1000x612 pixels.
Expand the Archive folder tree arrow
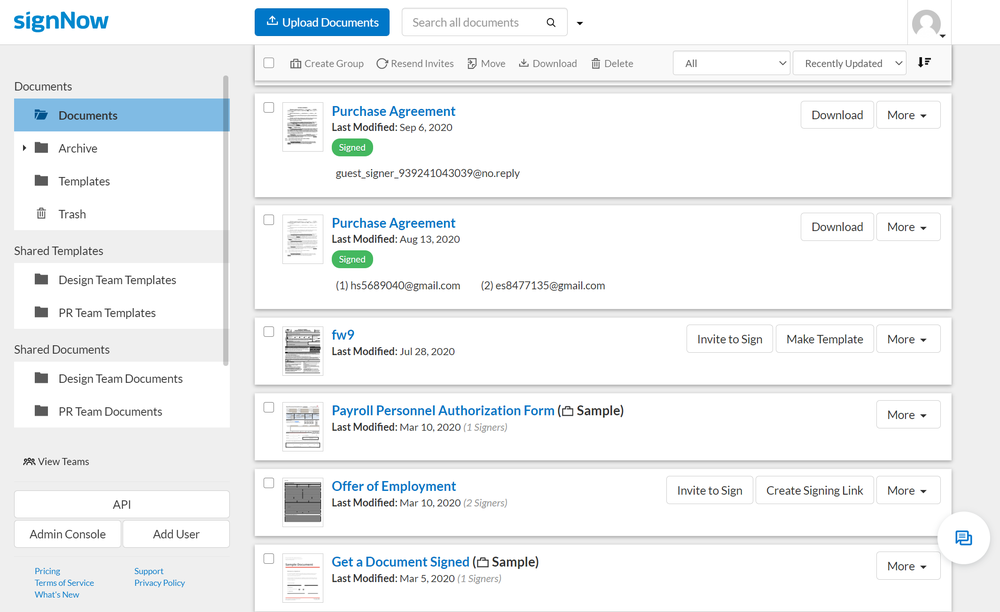[x=24, y=148]
